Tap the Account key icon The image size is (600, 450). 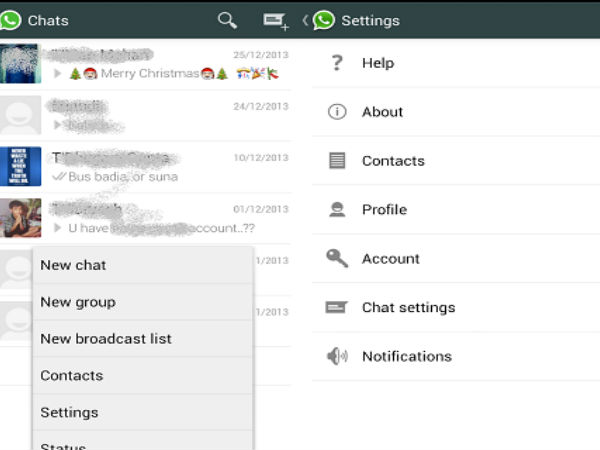[x=337, y=258]
